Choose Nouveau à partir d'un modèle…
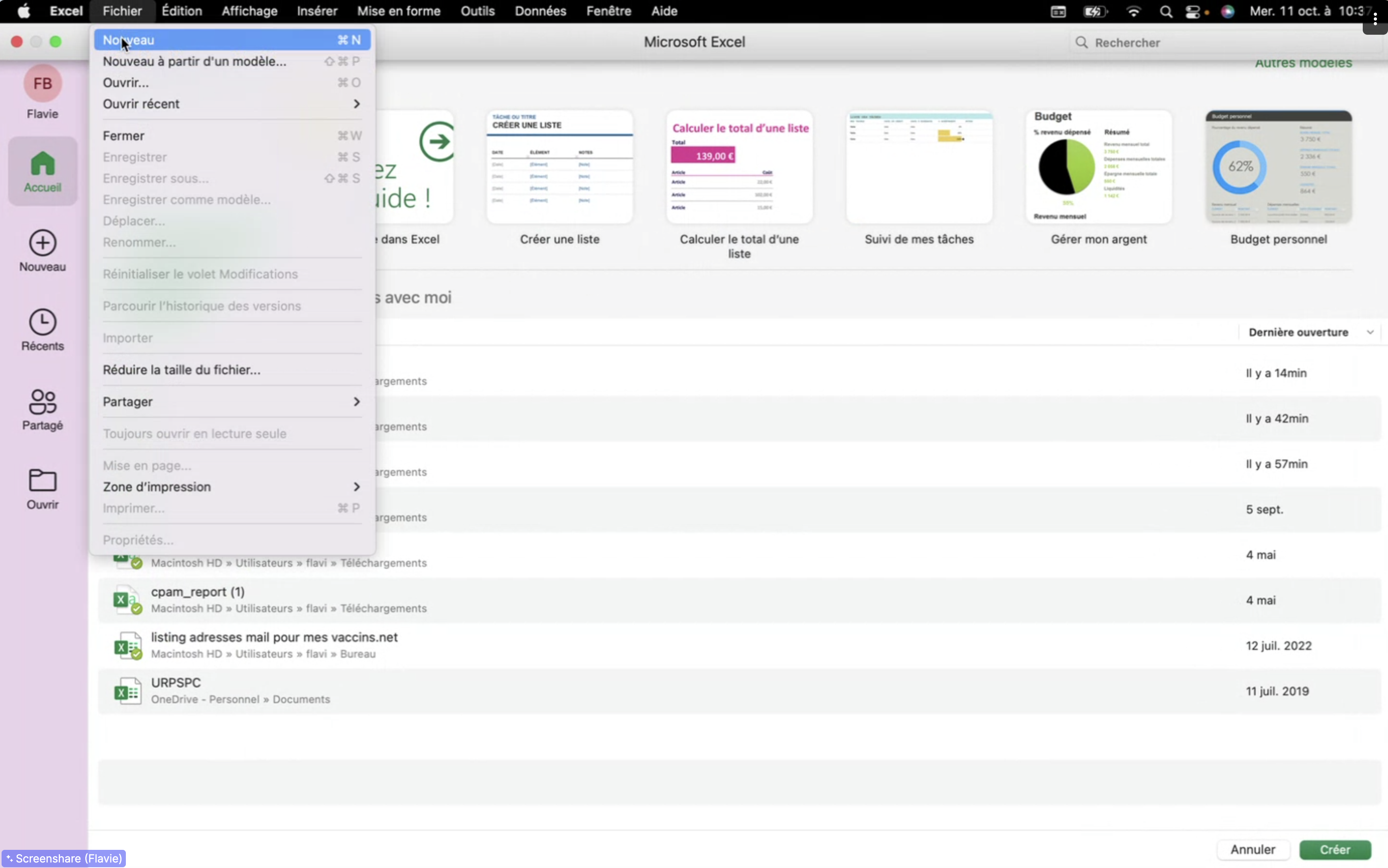1388x868 pixels. pos(231,62)
